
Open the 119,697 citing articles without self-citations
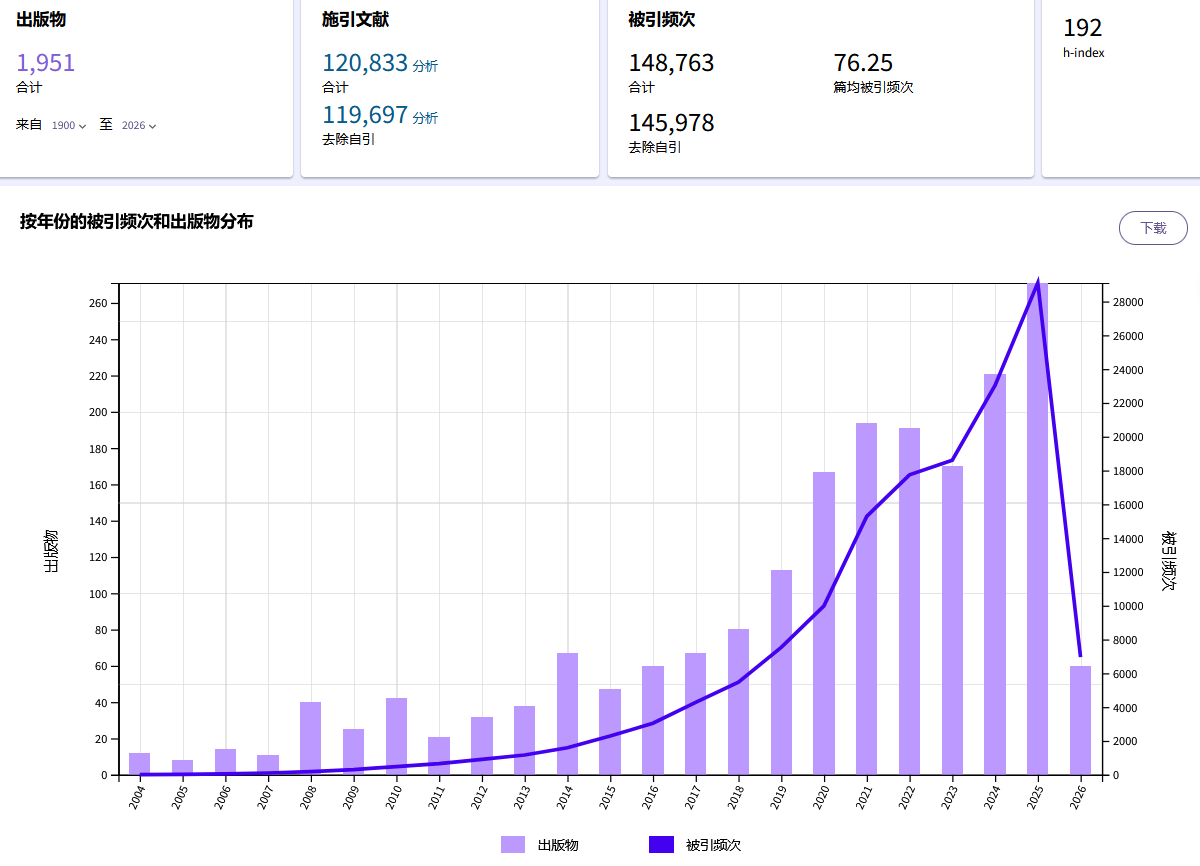click(364, 115)
